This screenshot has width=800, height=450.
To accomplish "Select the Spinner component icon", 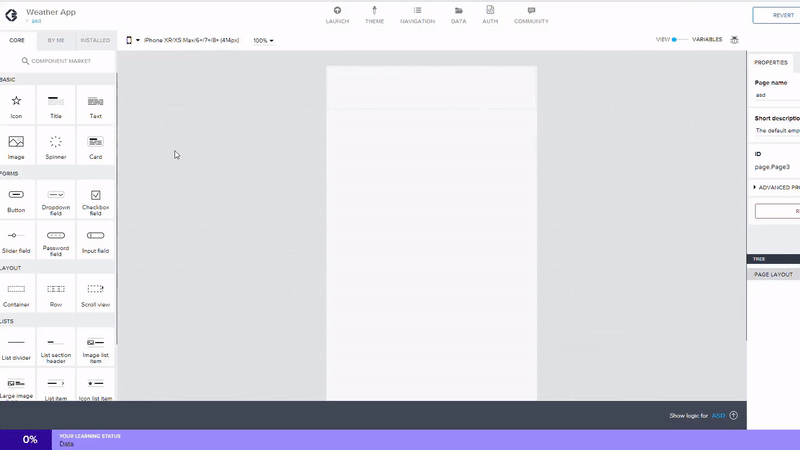I will pyautogui.click(x=56, y=142).
